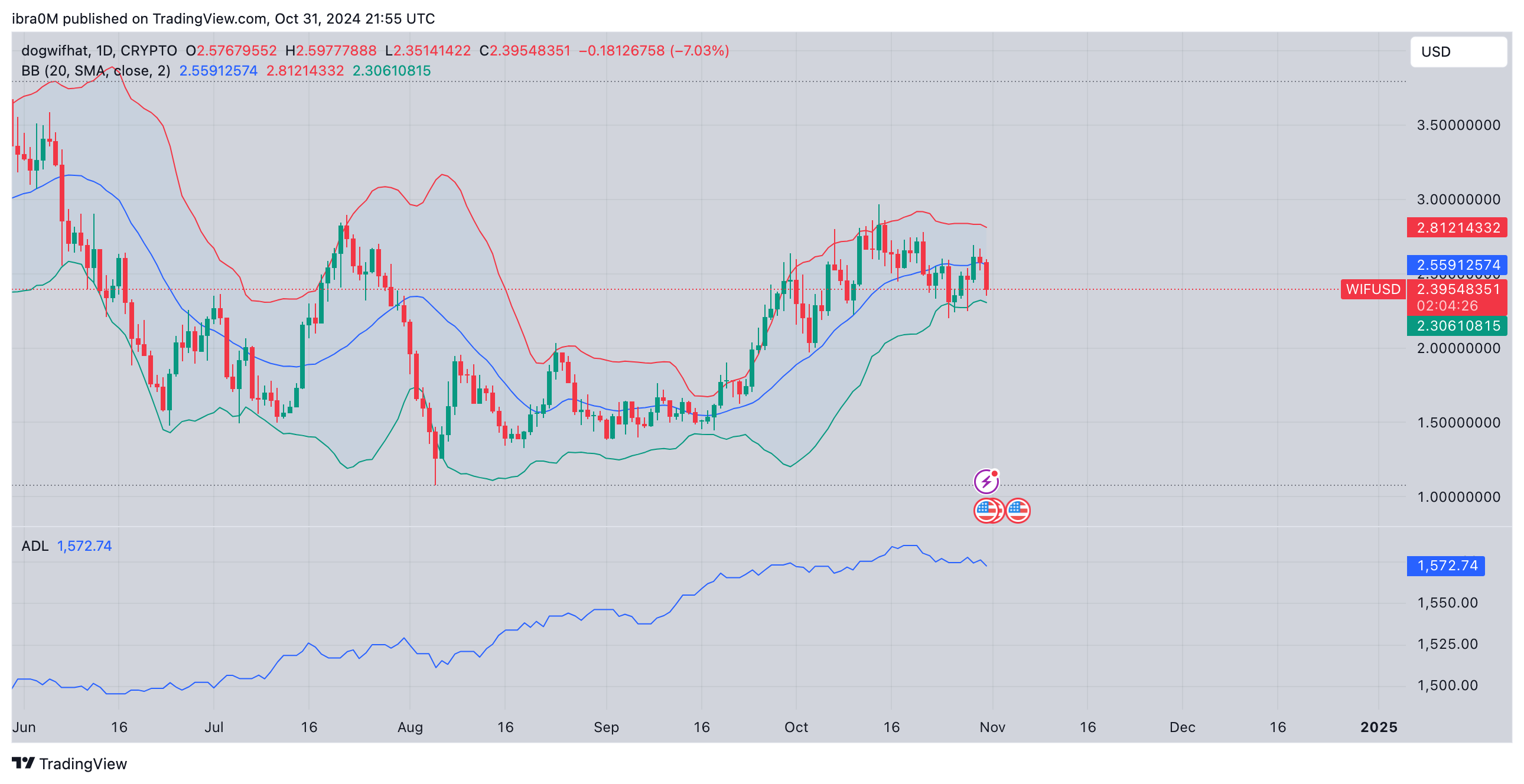Click the WIFUSD price label tag
The image size is (1524, 784).
tap(1373, 289)
